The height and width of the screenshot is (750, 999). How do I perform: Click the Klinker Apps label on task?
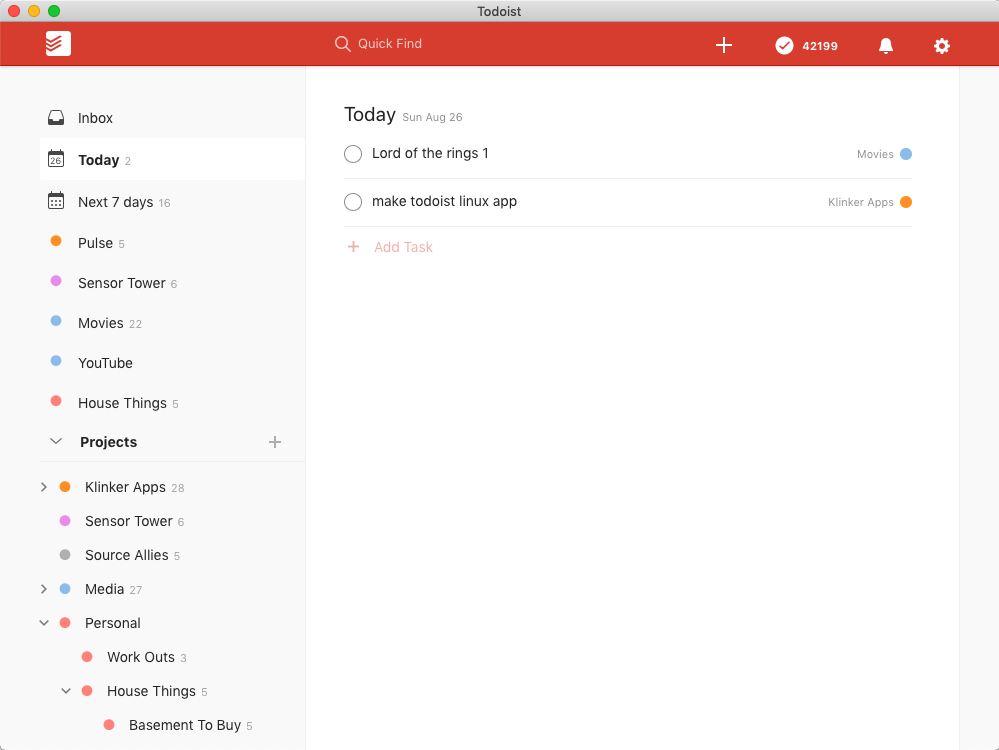click(x=860, y=202)
